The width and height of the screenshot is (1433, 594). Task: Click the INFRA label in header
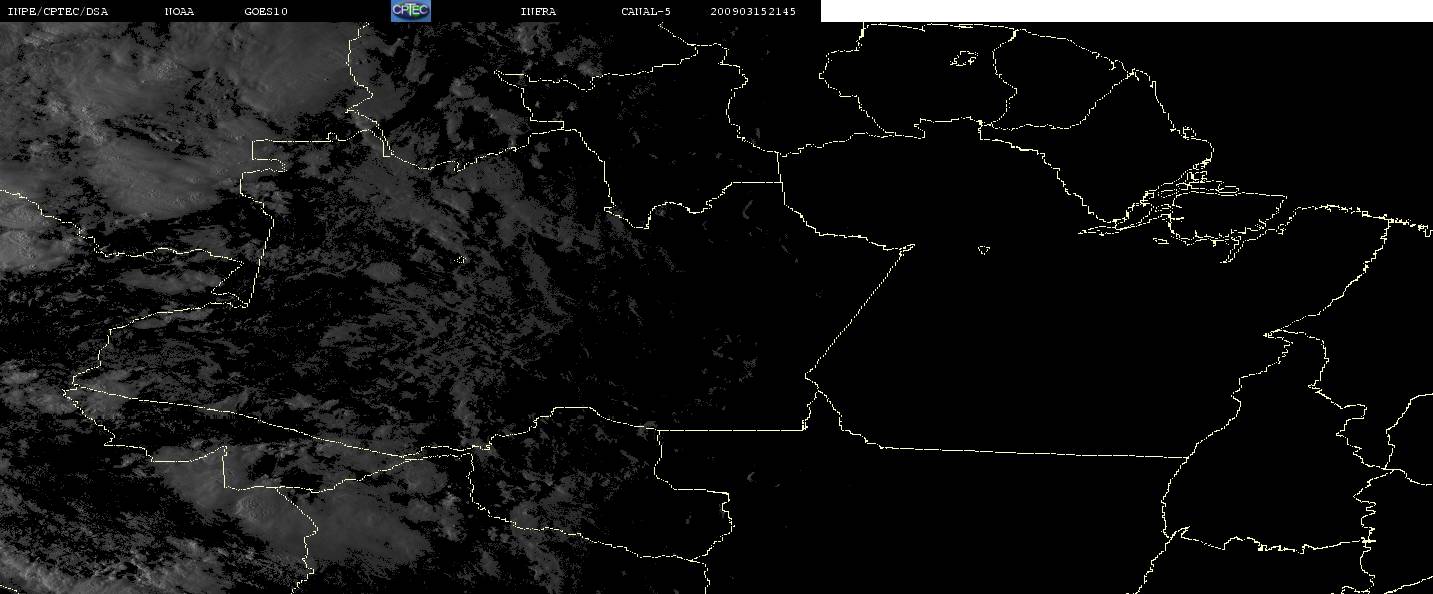click(x=538, y=11)
